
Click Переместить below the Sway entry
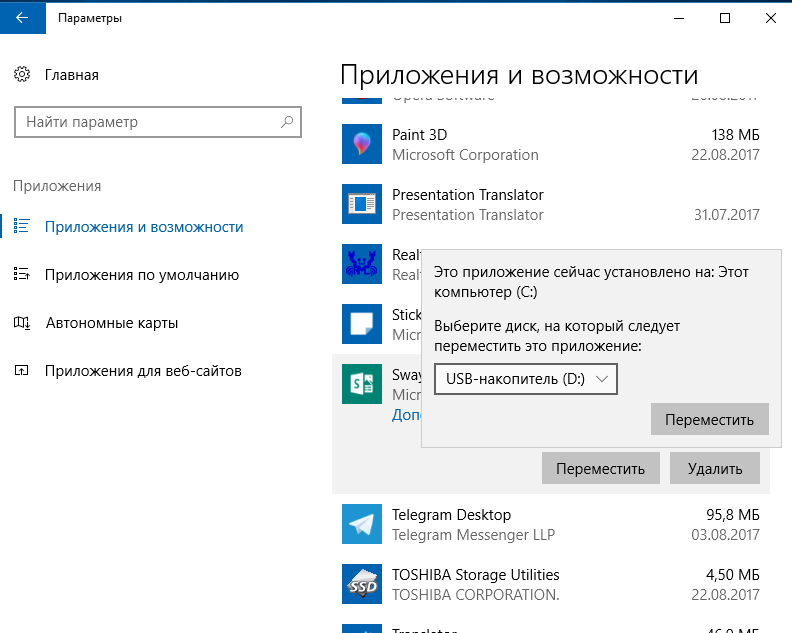click(x=601, y=468)
